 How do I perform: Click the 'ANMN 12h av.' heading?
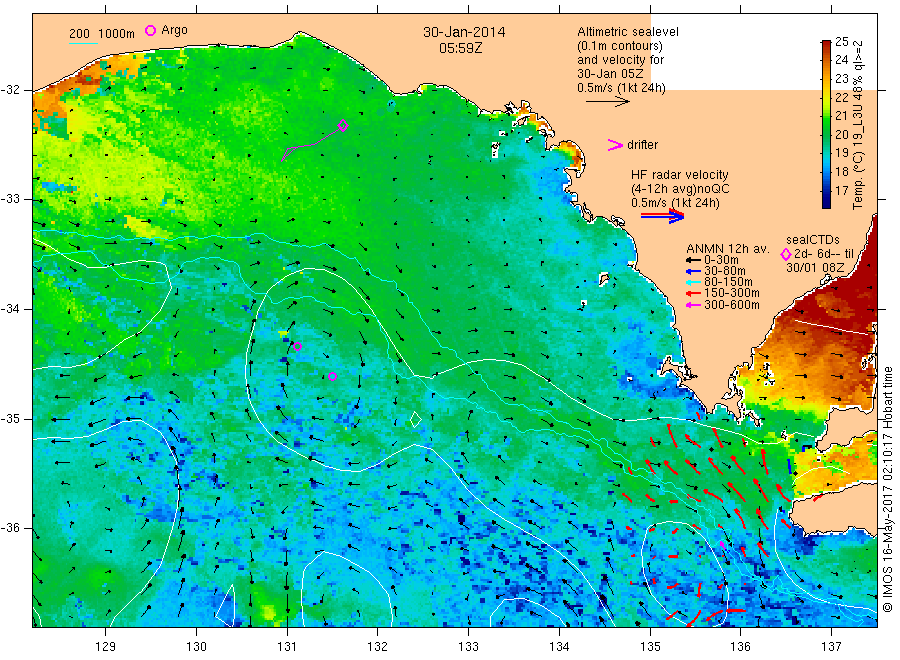click(727, 249)
